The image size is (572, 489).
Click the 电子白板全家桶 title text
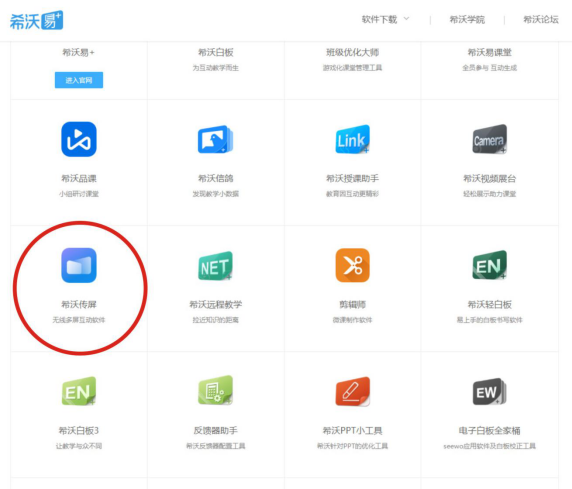tap(490, 431)
